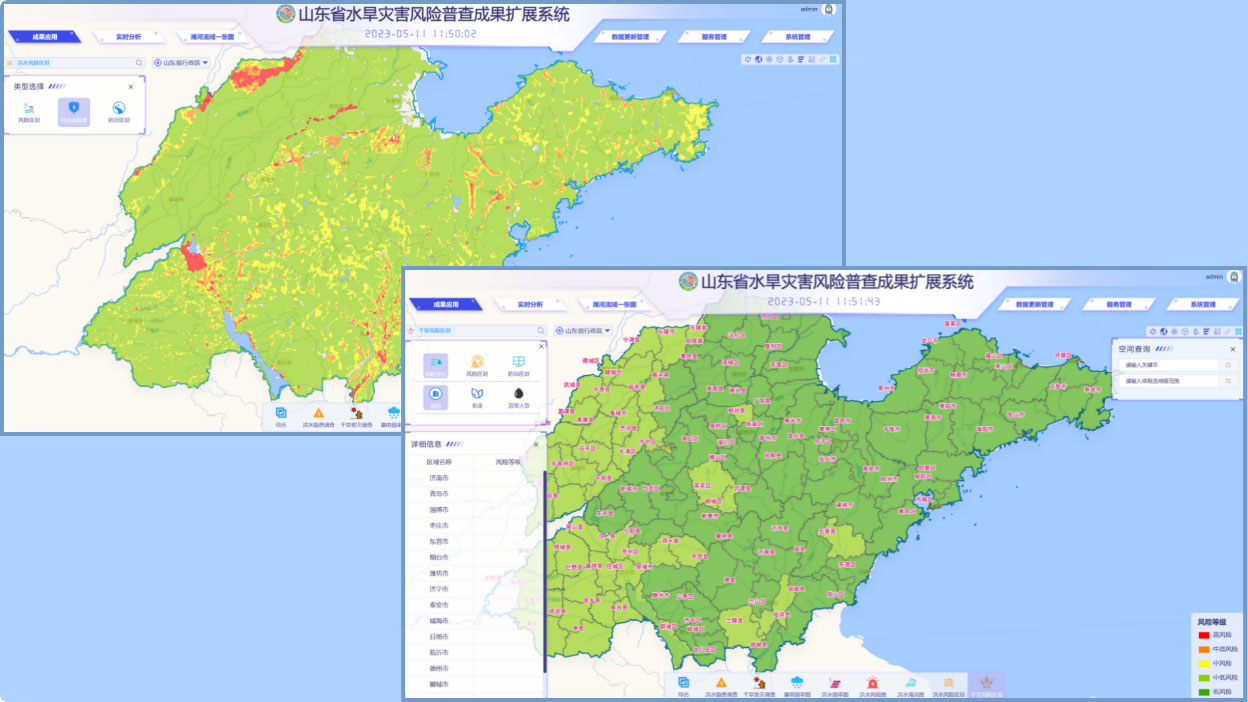Viewport: 1248px width, 702px height.
Task: Click the 洪水风险图 alarm icon in bottom toolbar
Action: (x=873, y=683)
